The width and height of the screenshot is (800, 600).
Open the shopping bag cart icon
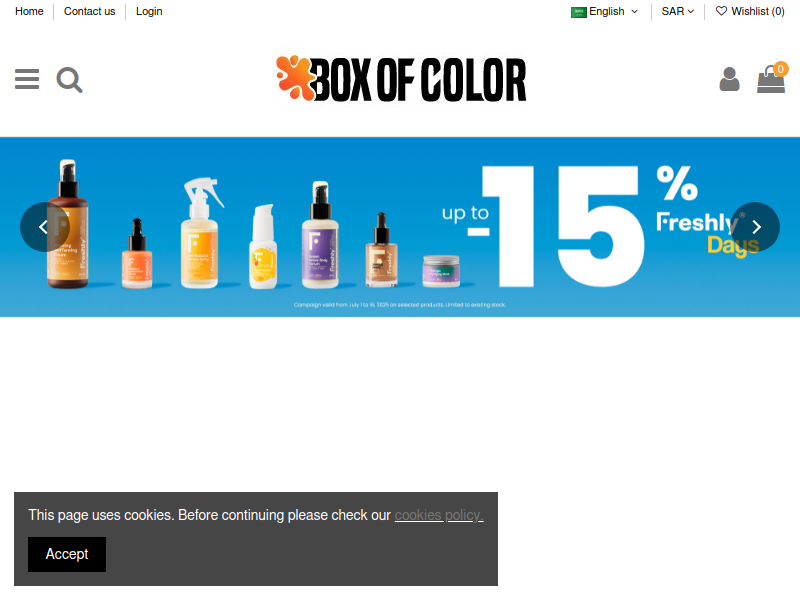[770, 80]
